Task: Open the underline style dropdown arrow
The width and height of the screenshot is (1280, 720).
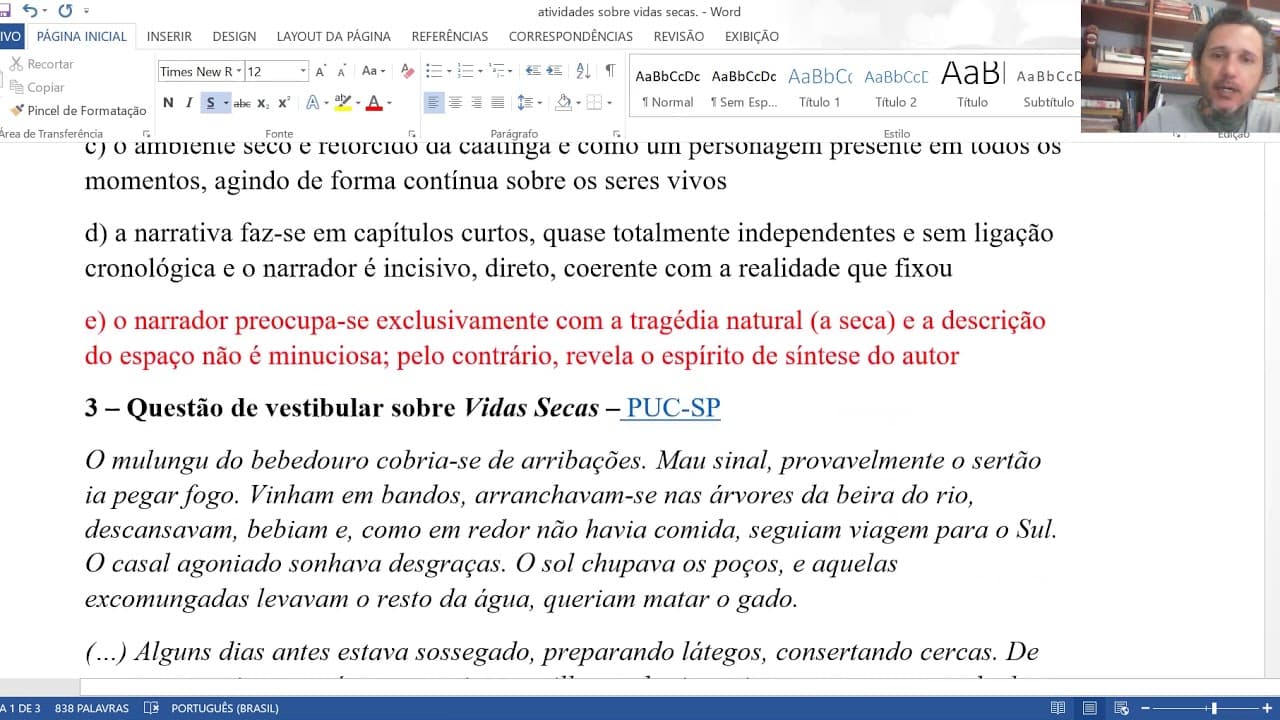Action: click(226, 103)
